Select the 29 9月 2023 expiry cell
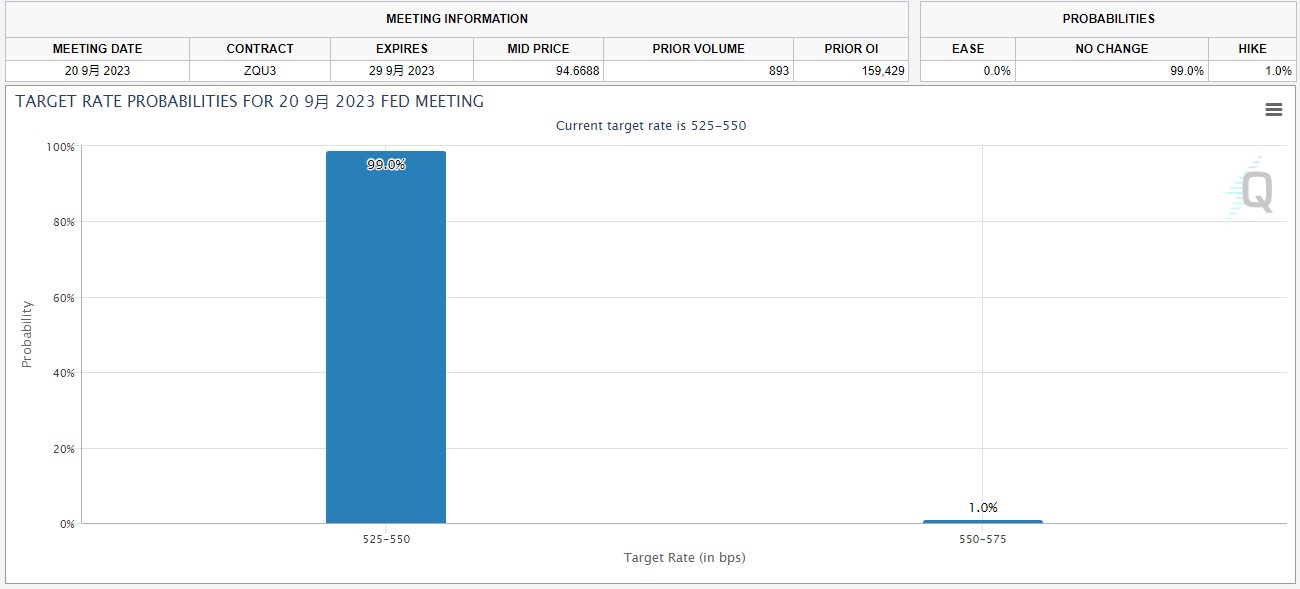 401,71
